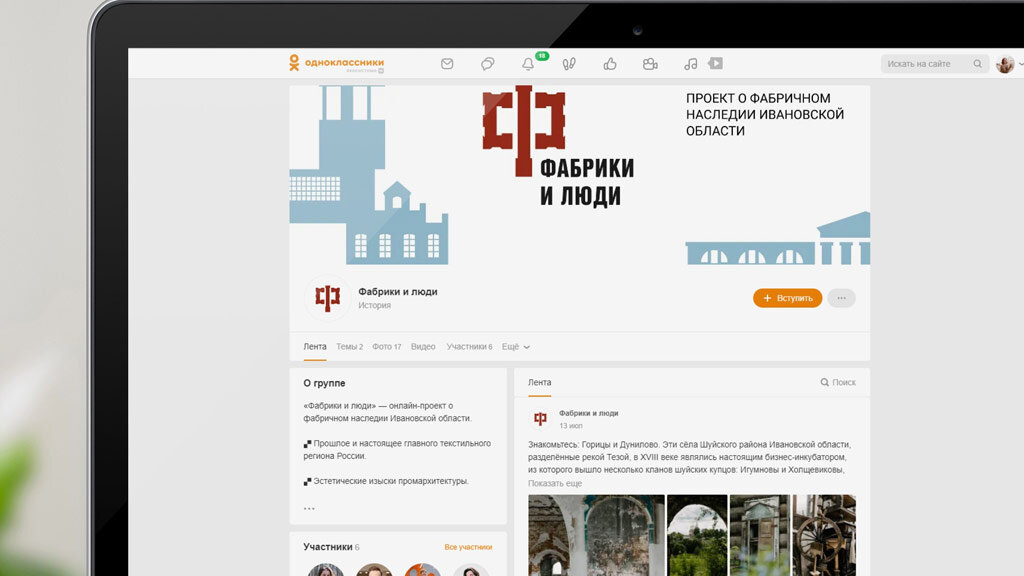
Task: Select the 'Лента' feed panel tab
Action: coord(539,382)
